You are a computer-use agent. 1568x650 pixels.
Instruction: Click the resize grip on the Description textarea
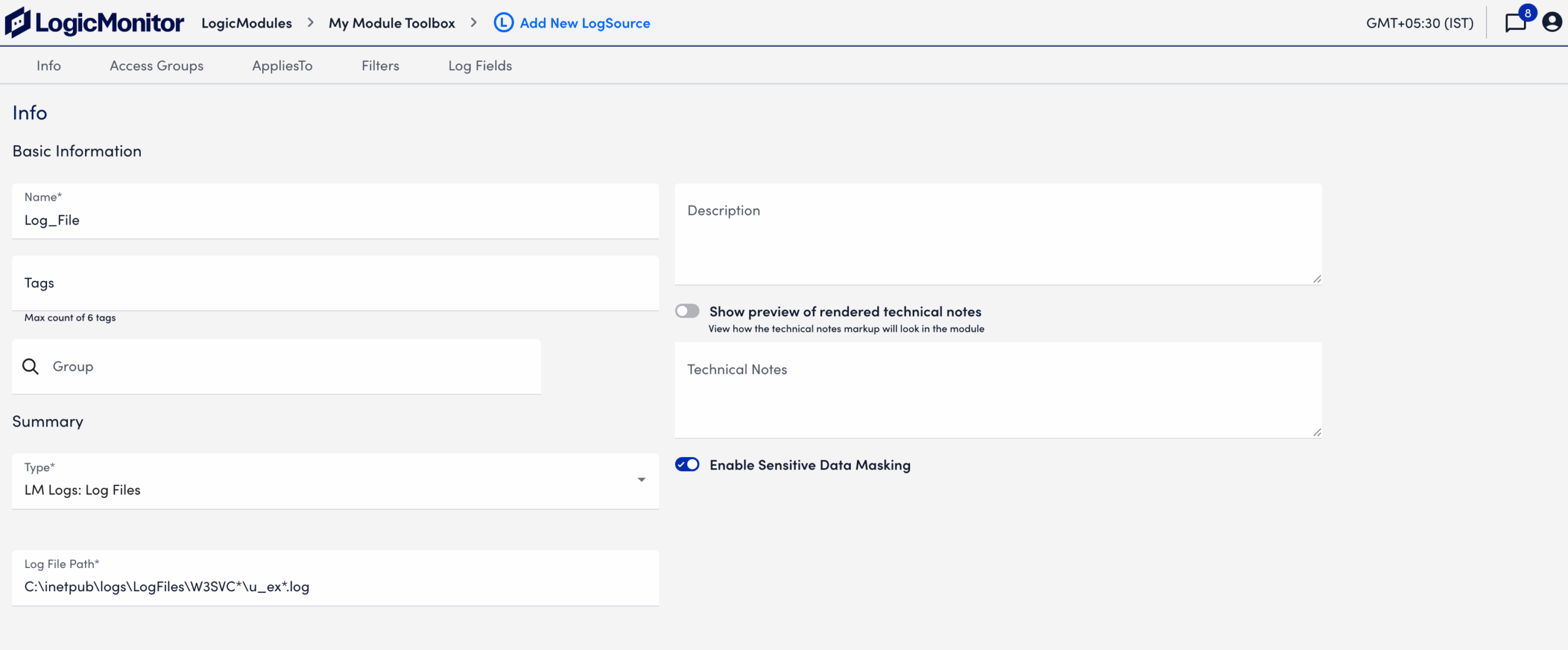[1317, 278]
